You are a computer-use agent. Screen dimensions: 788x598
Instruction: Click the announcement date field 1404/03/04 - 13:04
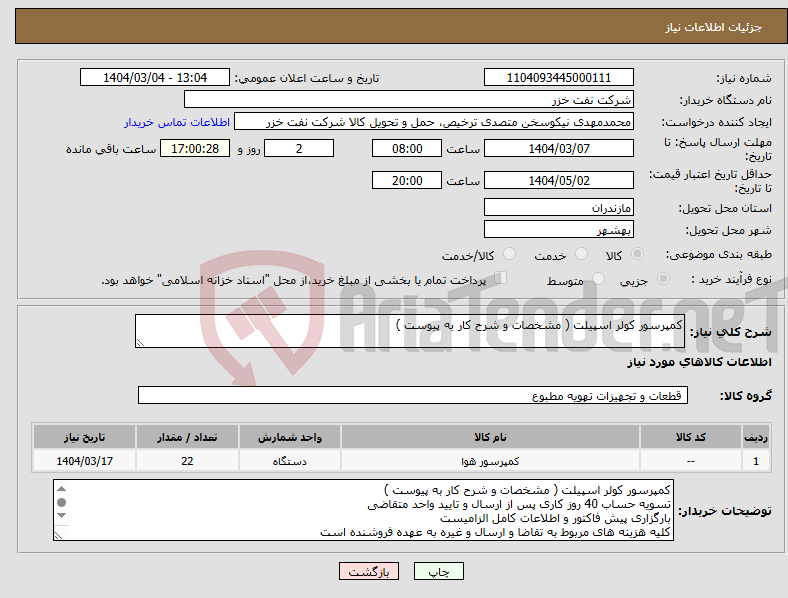[x=155, y=78]
